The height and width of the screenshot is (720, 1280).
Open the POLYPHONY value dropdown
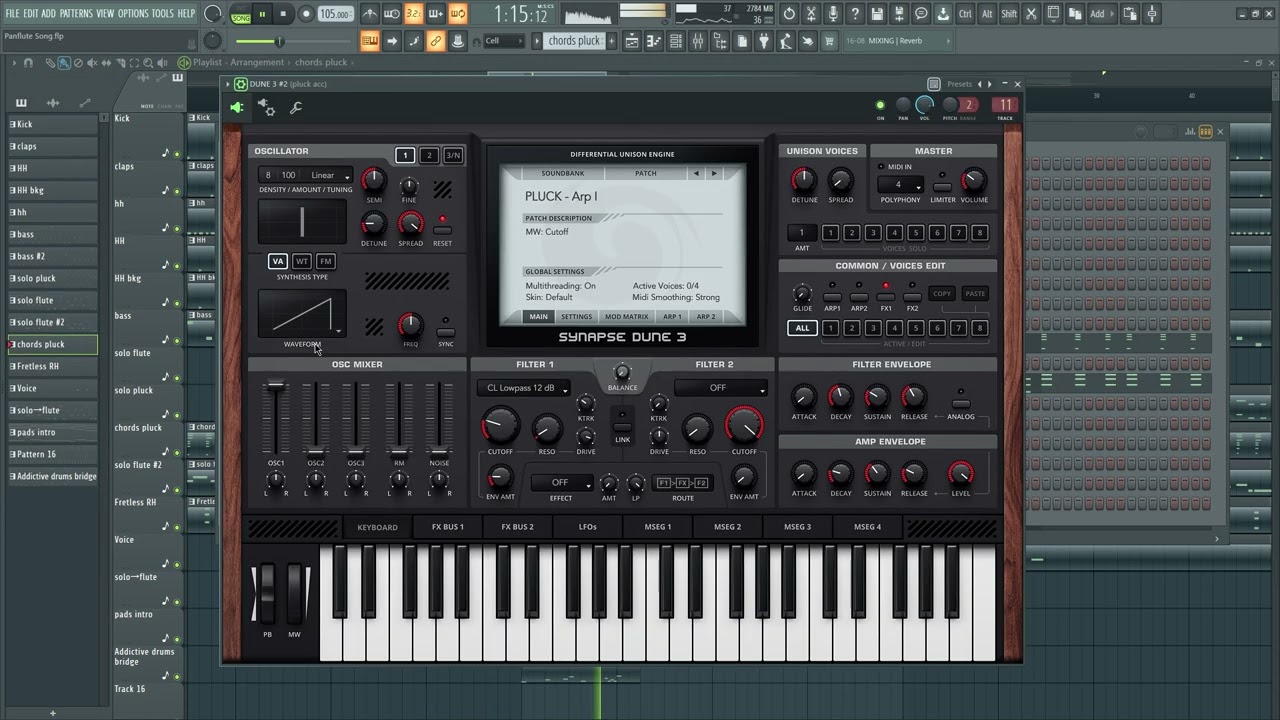(900, 184)
